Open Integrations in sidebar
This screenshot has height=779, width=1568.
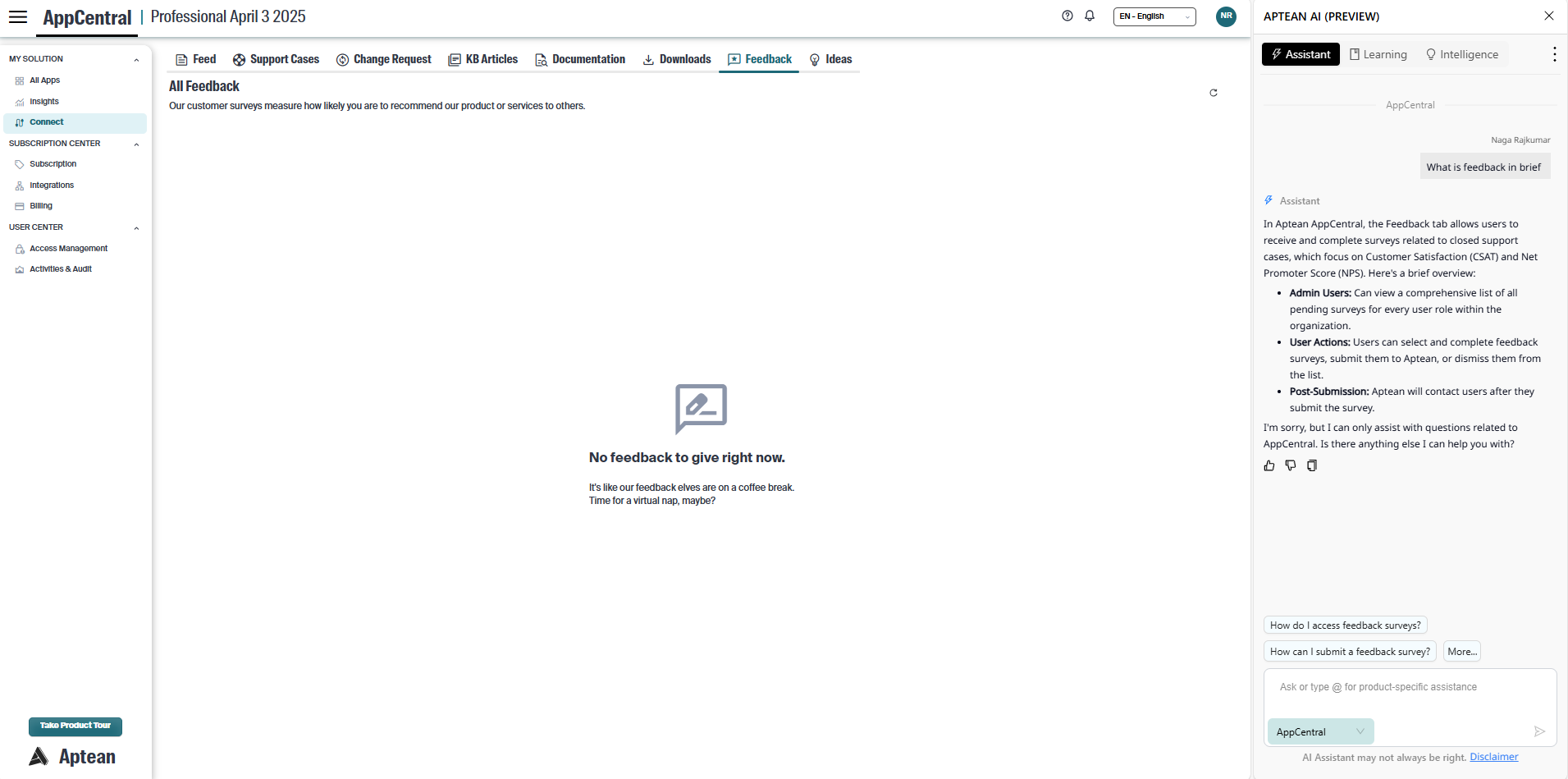(52, 186)
